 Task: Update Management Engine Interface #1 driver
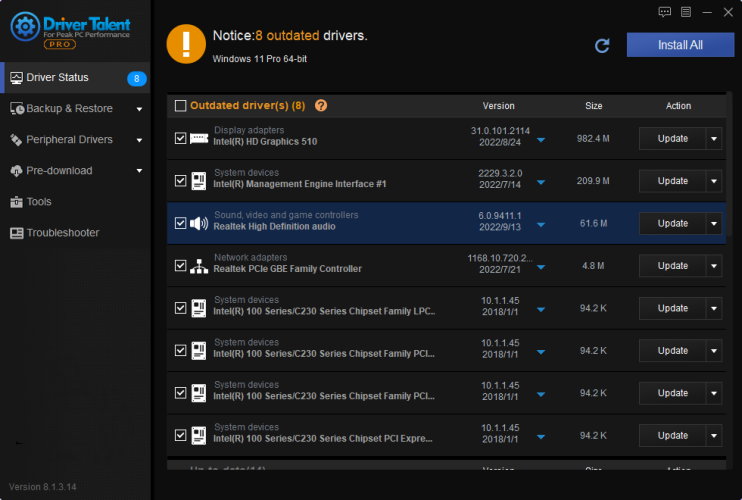coord(672,181)
